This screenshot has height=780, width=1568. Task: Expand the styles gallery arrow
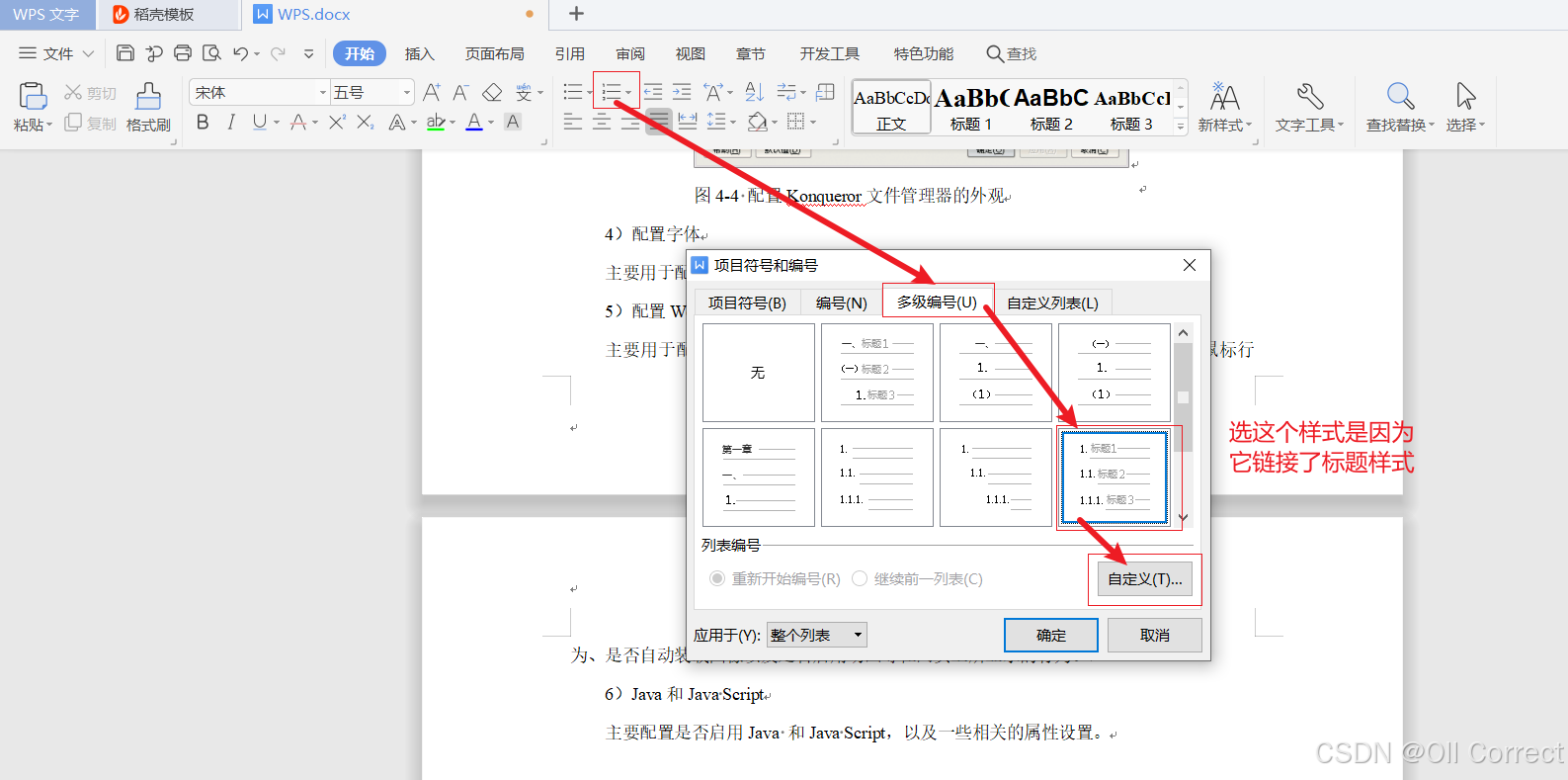(1180, 126)
